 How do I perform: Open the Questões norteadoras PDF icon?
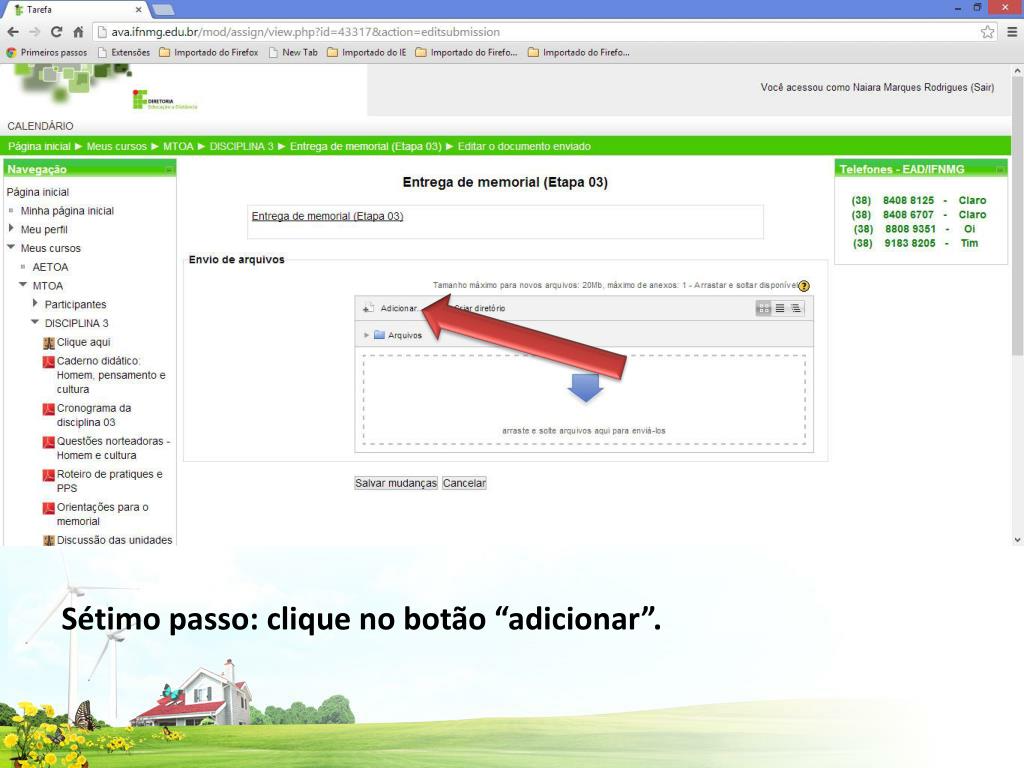[48, 442]
